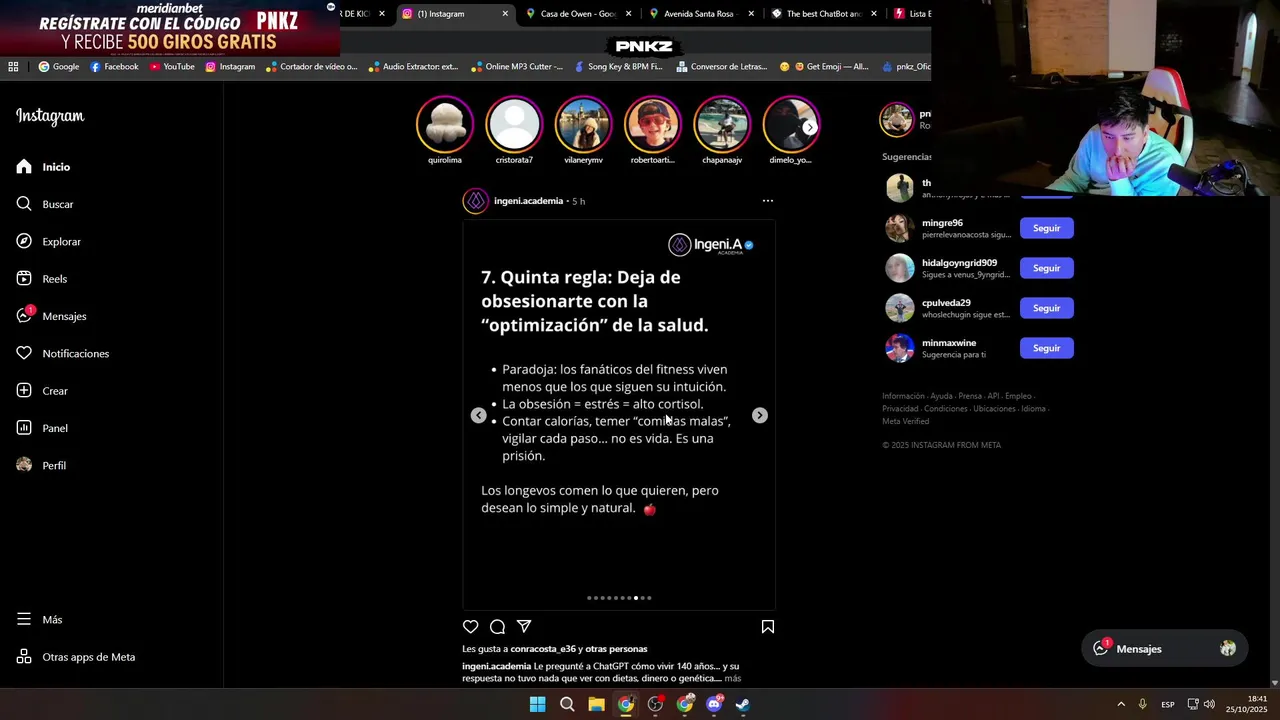The height and width of the screenshot is (720, 1280).
Task: Click the Meta Verified footer link
Action: [905, 421]
